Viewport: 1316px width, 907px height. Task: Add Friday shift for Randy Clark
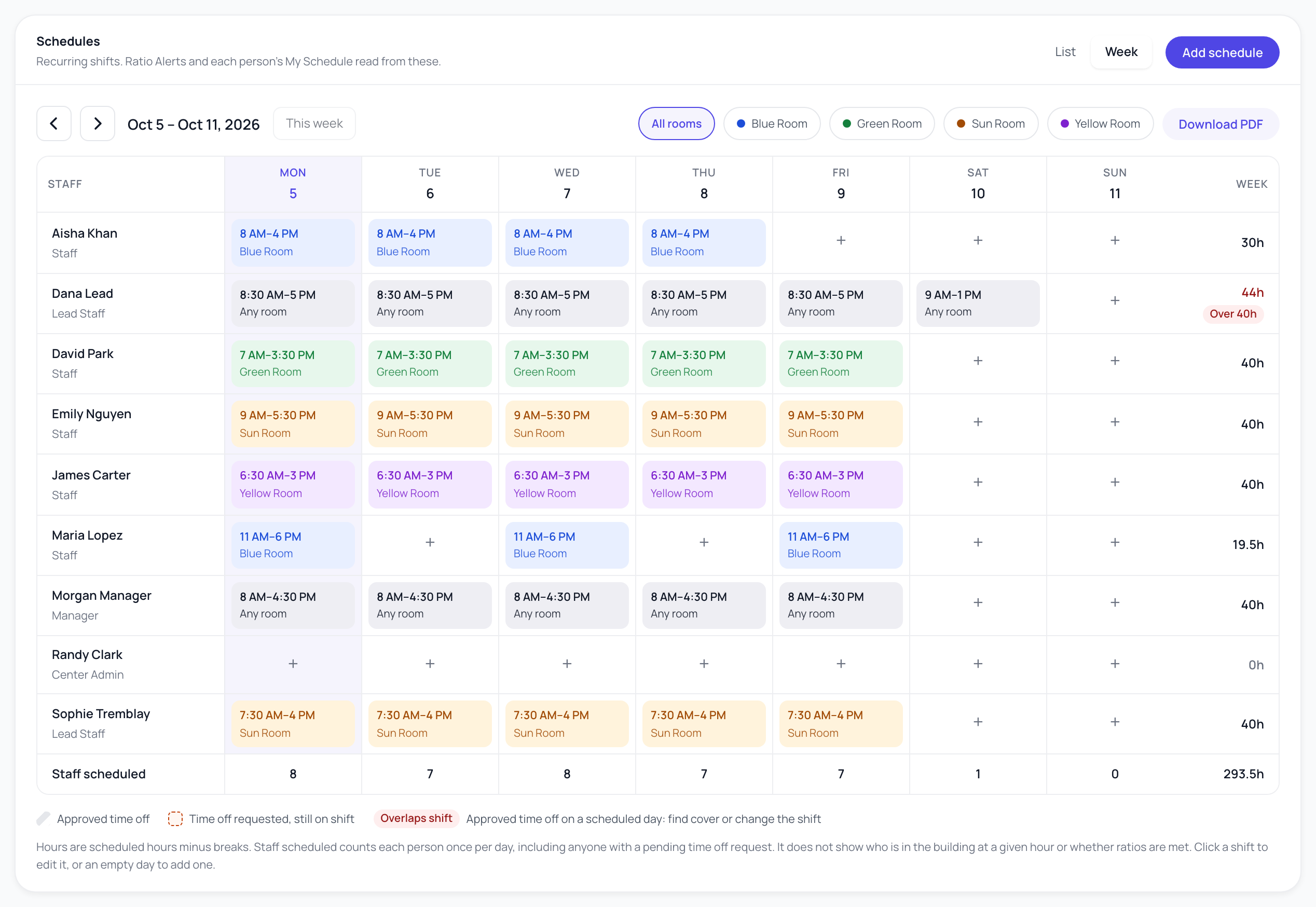point(841,664)
